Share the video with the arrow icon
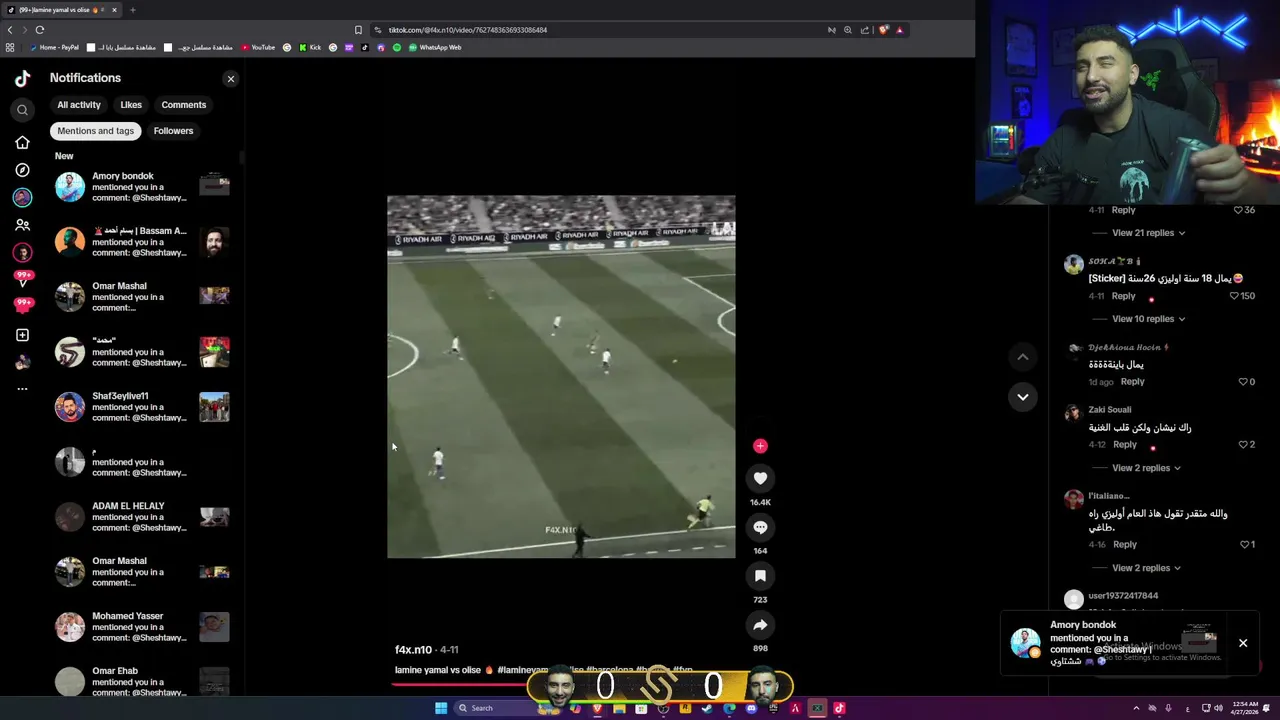The width and height of the screenshot is (1280, 720). pos(760,625)
